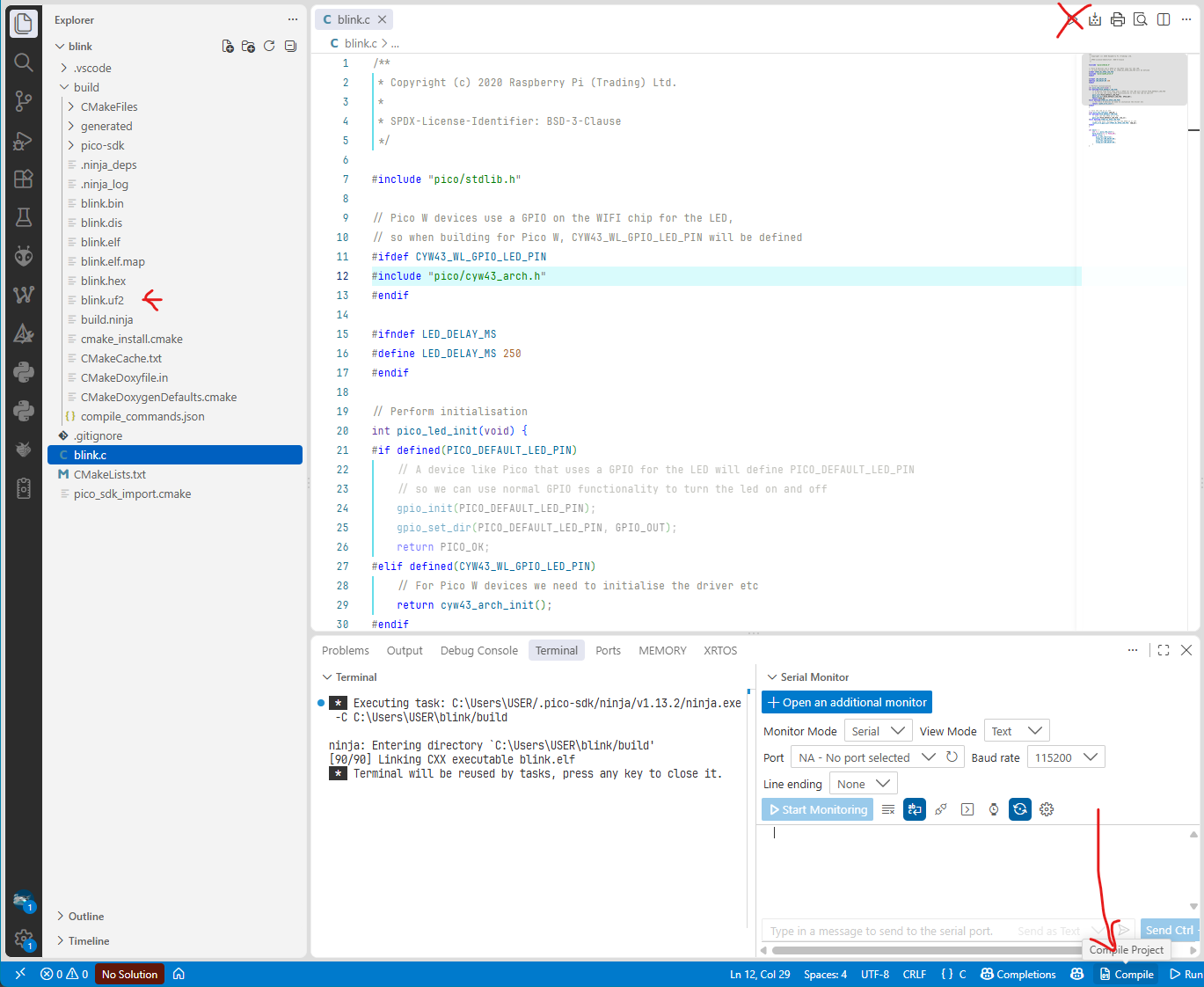Click Open an additional monitor

pyautogui.click(x=847, y=702)
